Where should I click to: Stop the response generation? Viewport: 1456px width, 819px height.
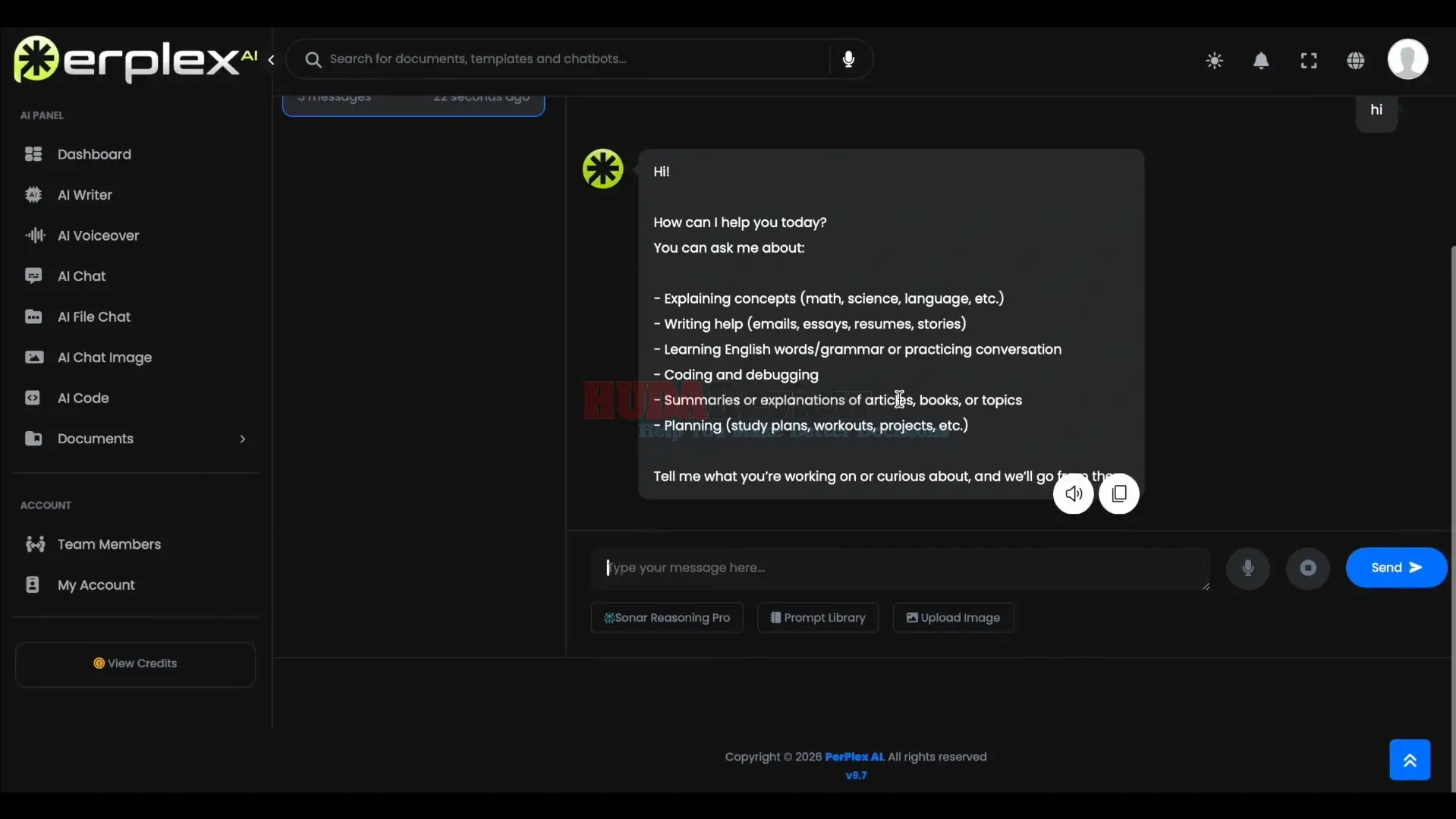tap(1308, 568)
